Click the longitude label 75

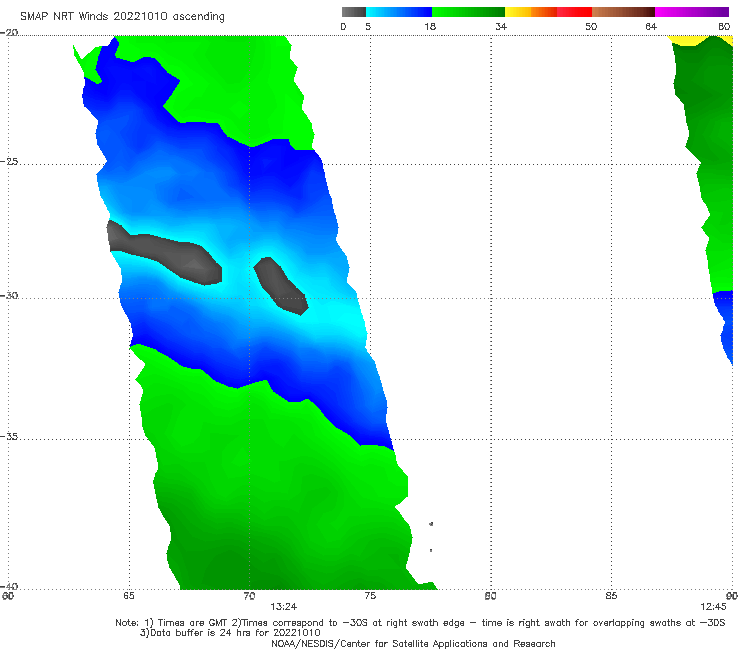370,596
